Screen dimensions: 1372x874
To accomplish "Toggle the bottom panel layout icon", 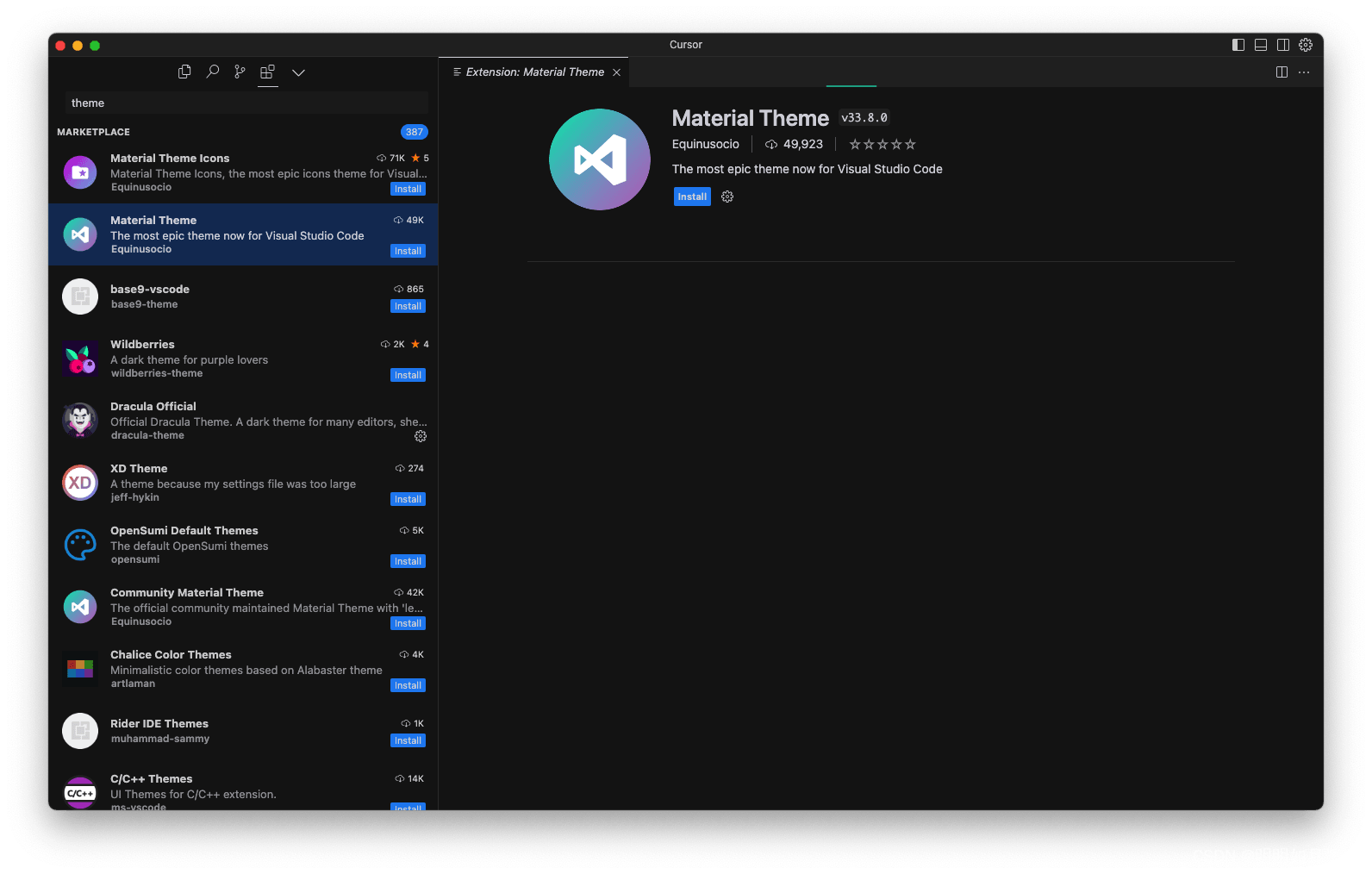I will [x=1261, y=45].
